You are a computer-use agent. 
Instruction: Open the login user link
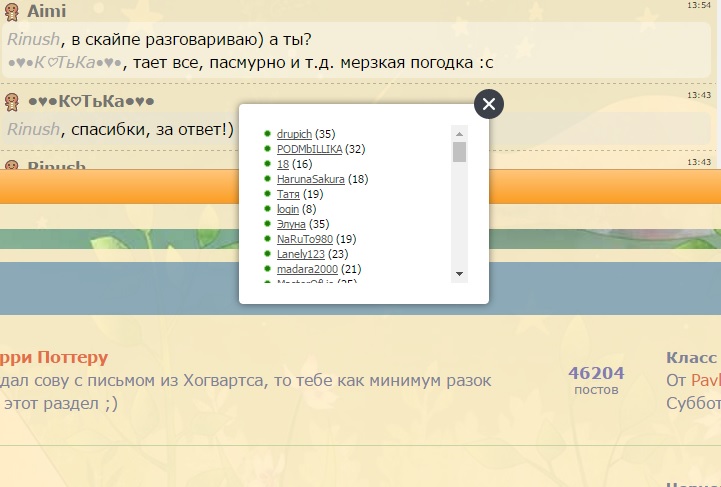pos(288,209)
